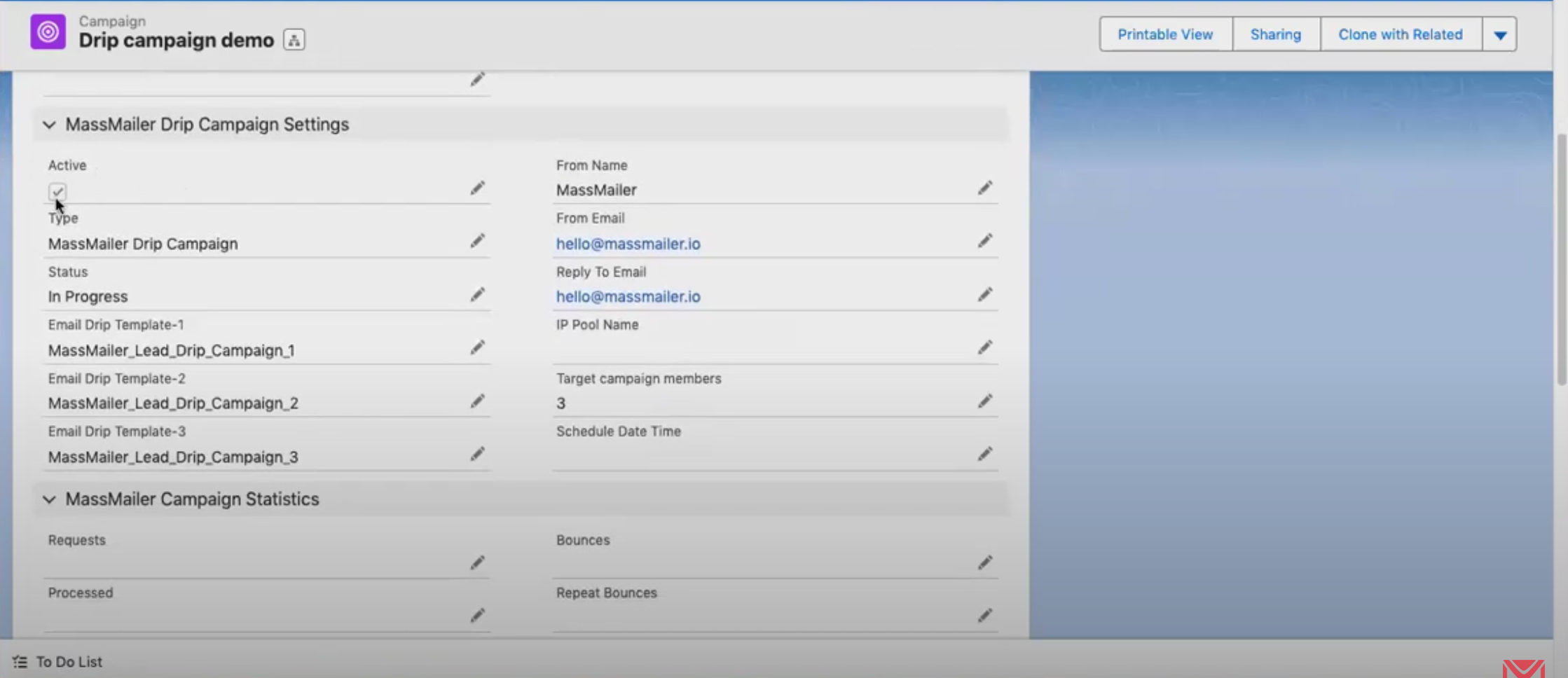Viewport: 1568px width, 678px height.
Task: Edit Email Drip Template-1 pencil icon
Action: [x=477, y=348]
